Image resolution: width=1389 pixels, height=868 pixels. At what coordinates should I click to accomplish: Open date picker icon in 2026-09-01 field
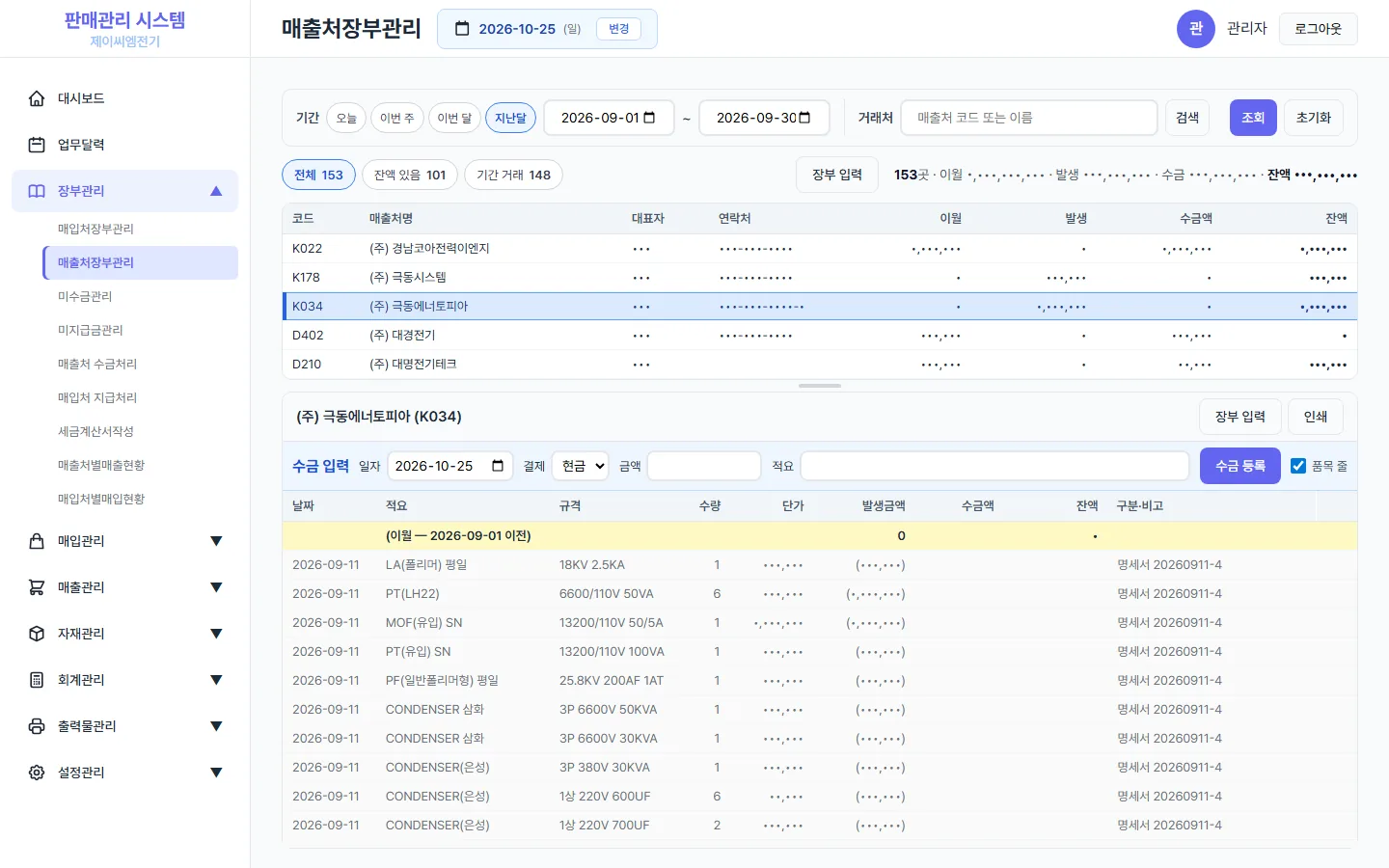[649, 118]
